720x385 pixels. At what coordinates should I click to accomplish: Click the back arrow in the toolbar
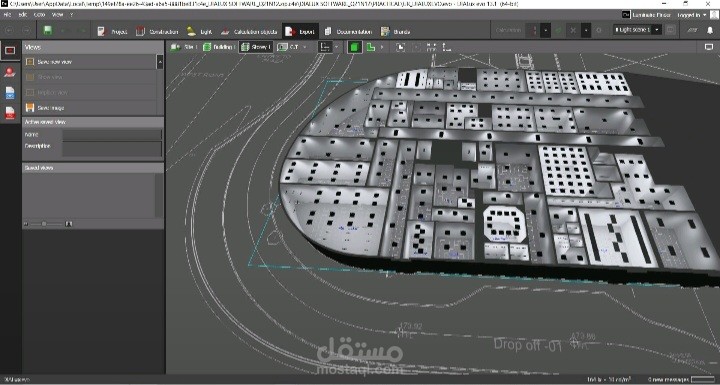[x=10, y=31]
